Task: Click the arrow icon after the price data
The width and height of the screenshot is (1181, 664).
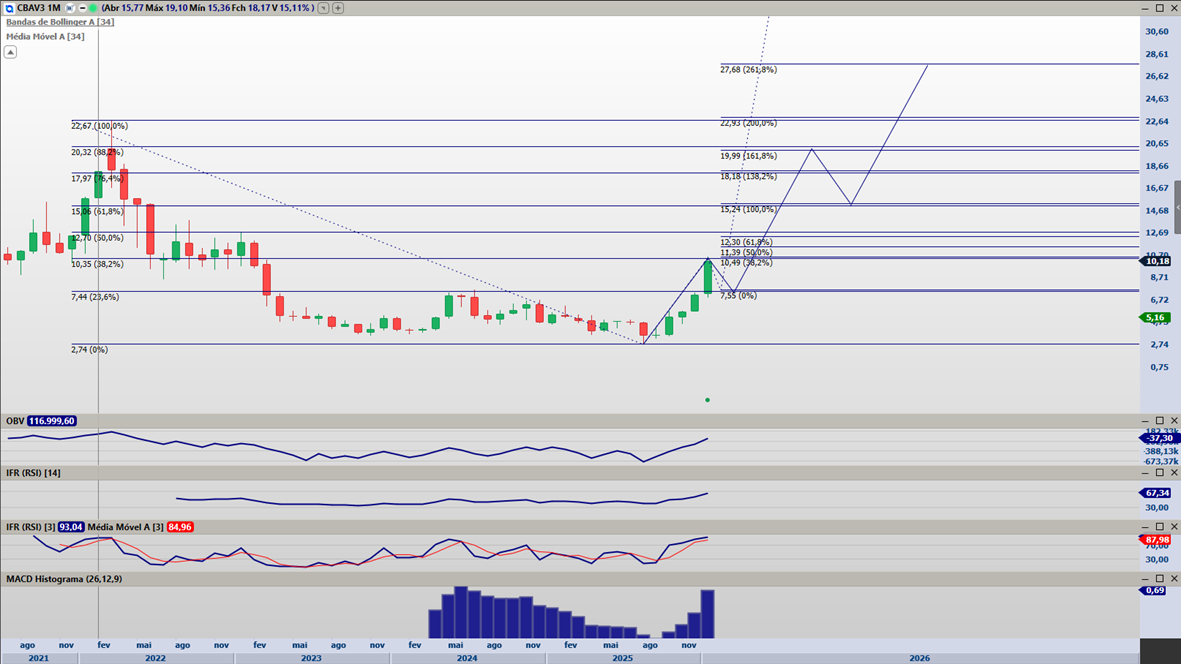Action: [324, 8]
